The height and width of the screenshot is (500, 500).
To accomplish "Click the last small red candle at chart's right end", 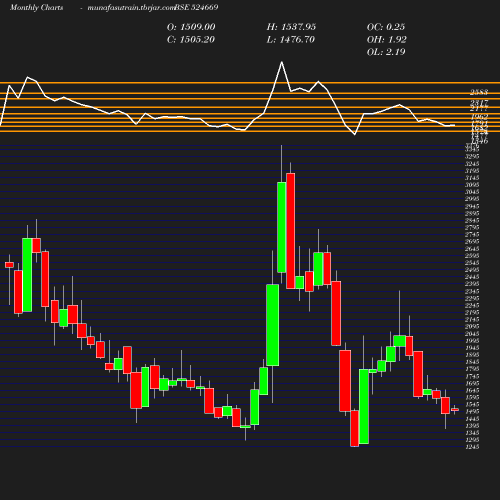I will coord(455,410).
